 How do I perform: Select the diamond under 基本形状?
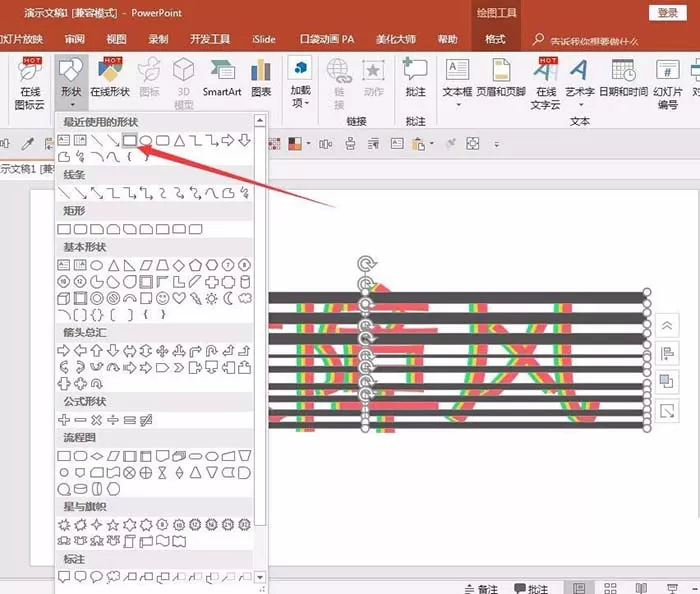179,266
